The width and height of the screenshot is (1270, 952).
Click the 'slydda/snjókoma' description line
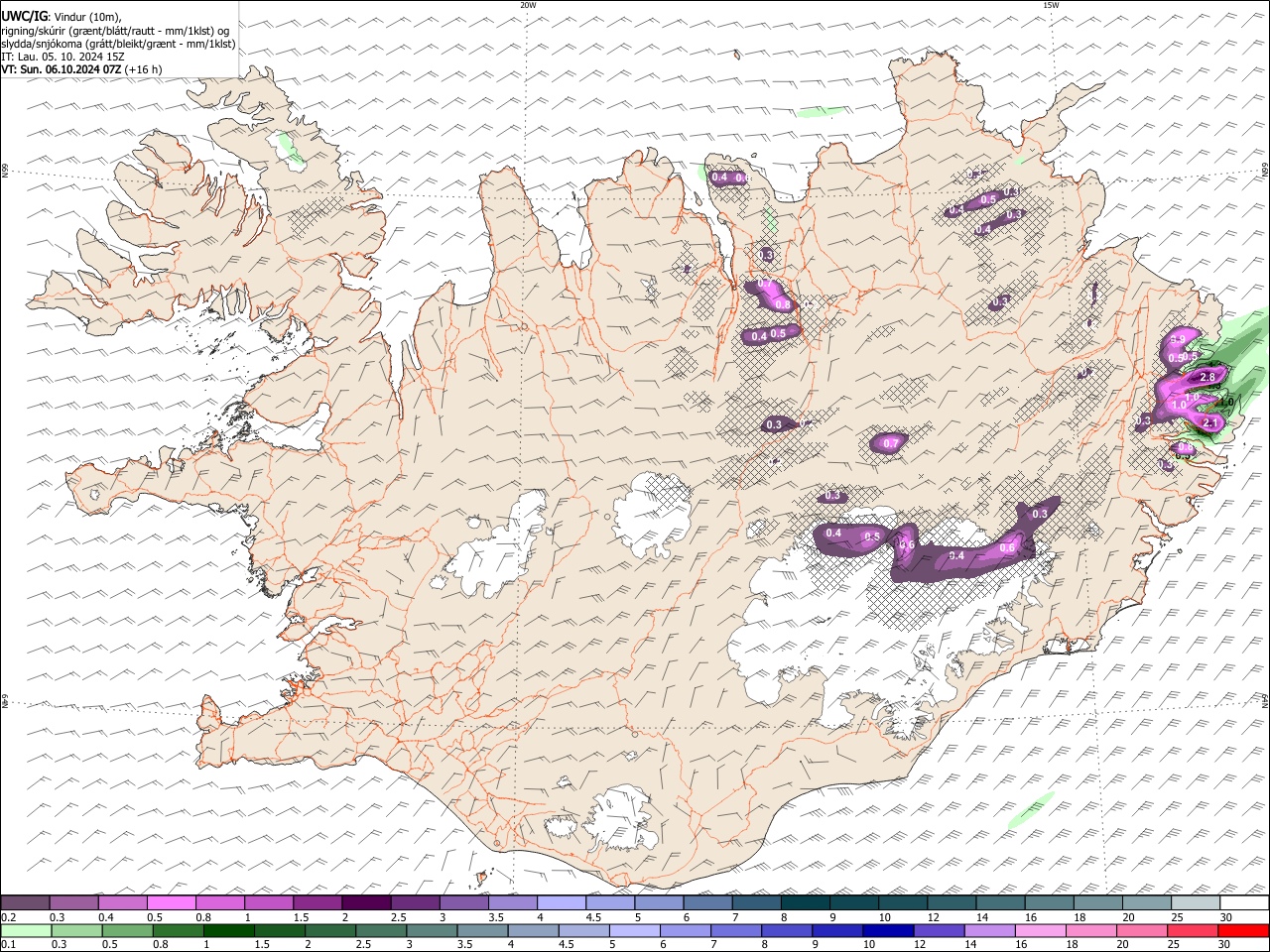tap(118, 44)
